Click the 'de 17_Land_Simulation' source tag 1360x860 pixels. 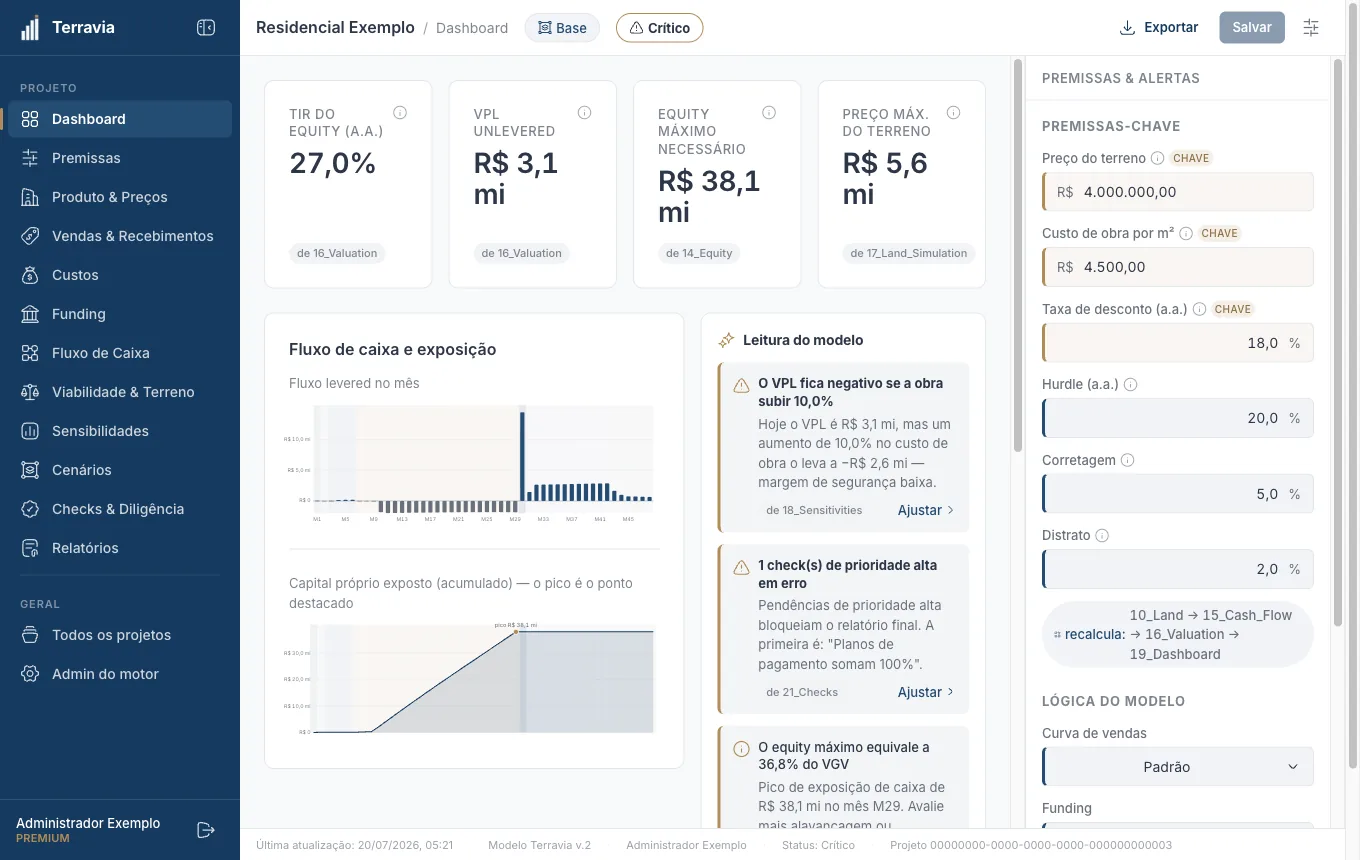point(909,253)
